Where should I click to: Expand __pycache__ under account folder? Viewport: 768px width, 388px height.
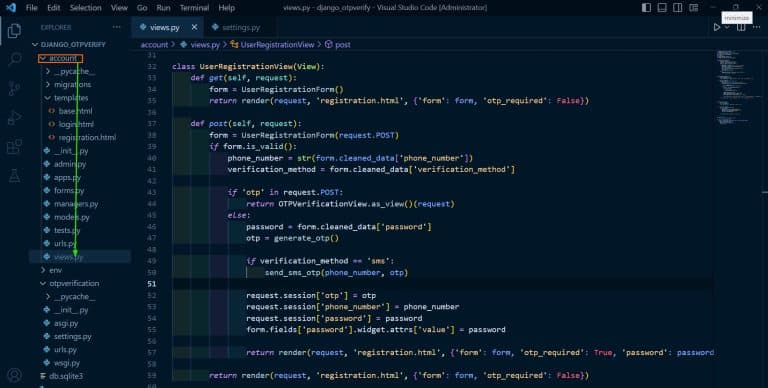[48, 71]
